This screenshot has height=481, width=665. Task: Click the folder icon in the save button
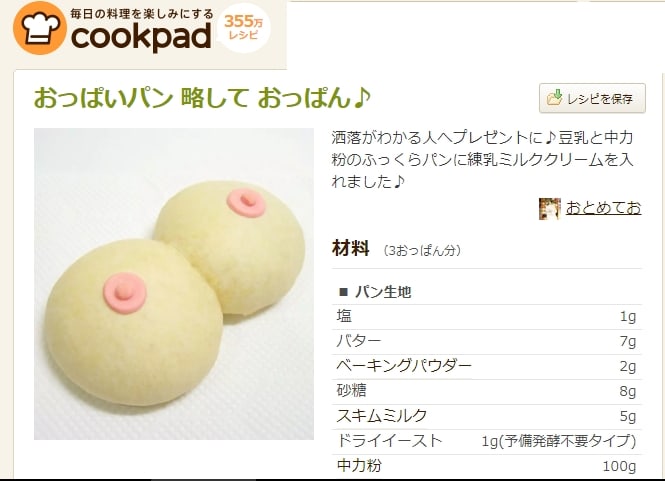point(554,98)
